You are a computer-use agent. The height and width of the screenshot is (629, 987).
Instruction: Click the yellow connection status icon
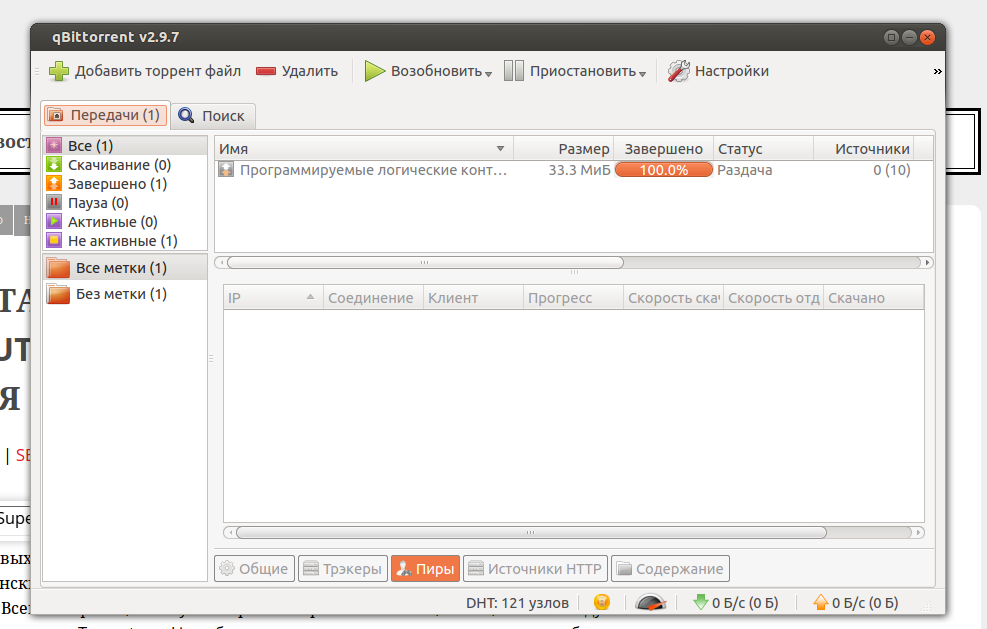(602, 603)
